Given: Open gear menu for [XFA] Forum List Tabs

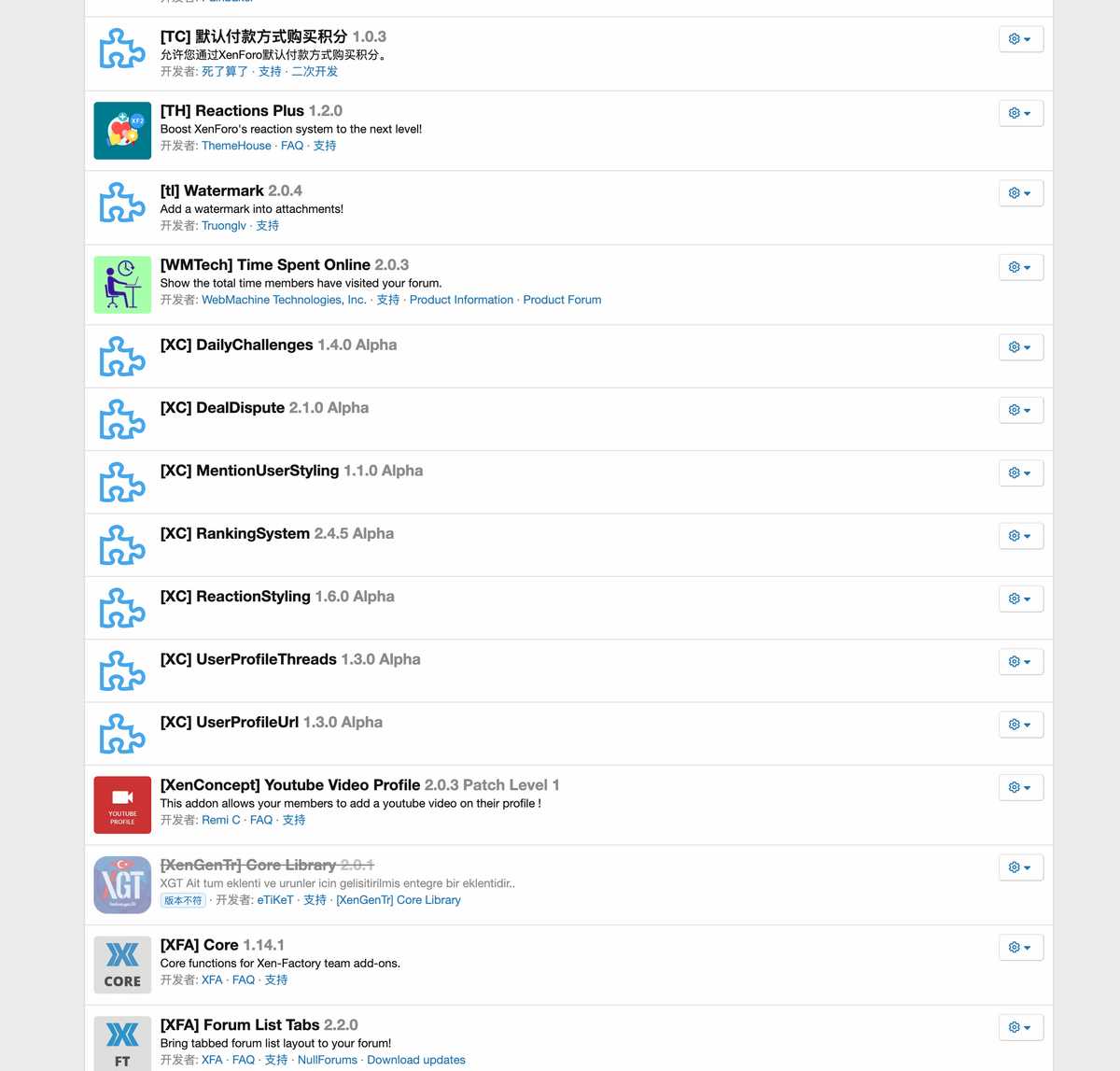Looking at the screenshot, I should [1020, 1027].
